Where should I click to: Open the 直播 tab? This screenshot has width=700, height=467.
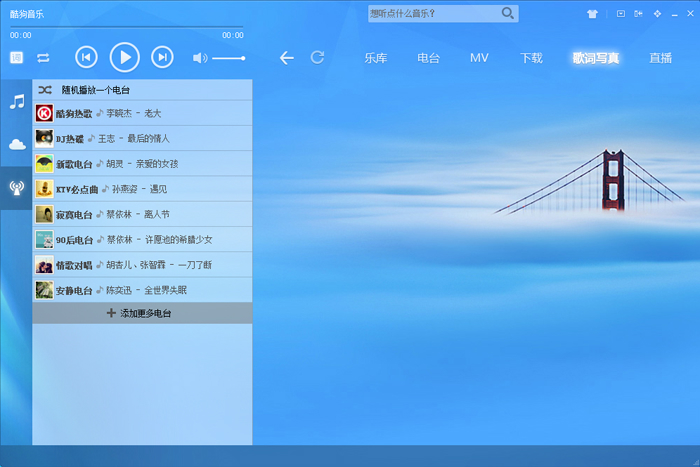(660, 58)
